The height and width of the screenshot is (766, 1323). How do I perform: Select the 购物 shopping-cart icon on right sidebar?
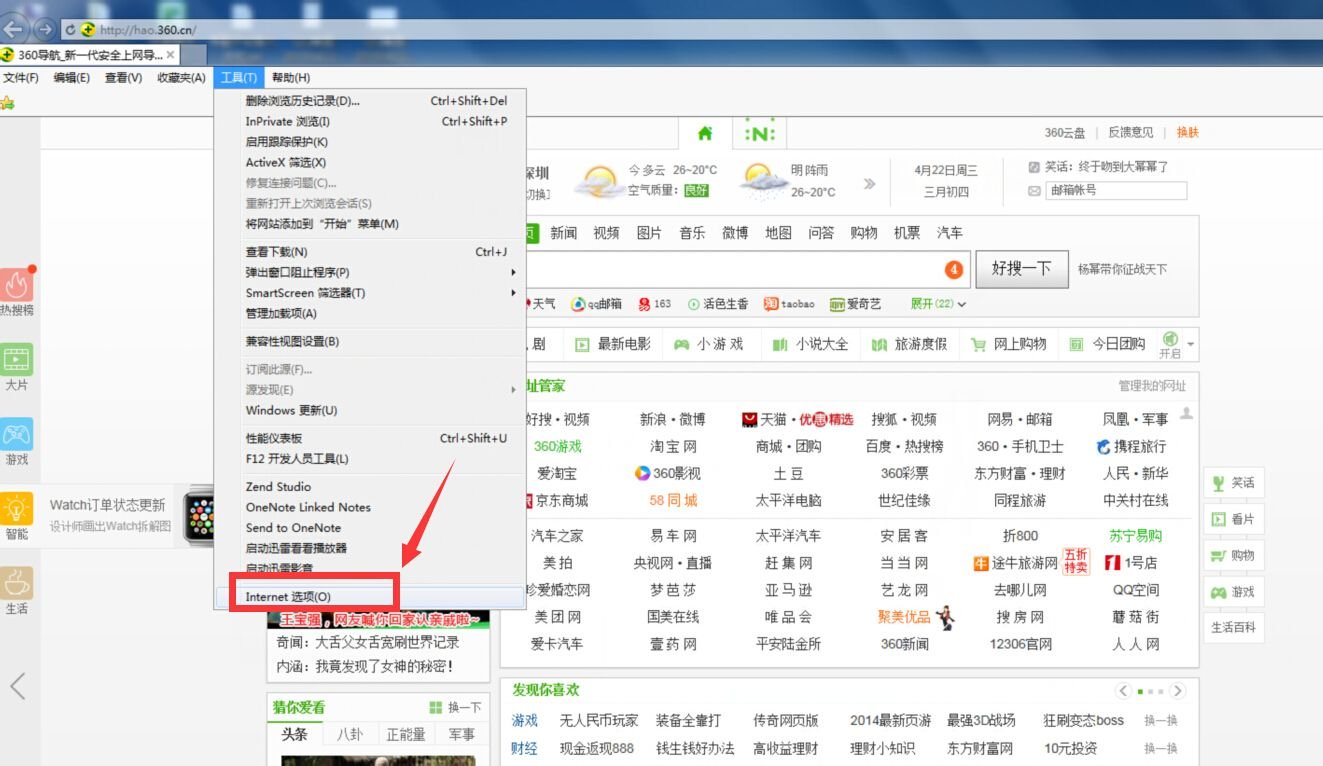(x=1233, y=555)
